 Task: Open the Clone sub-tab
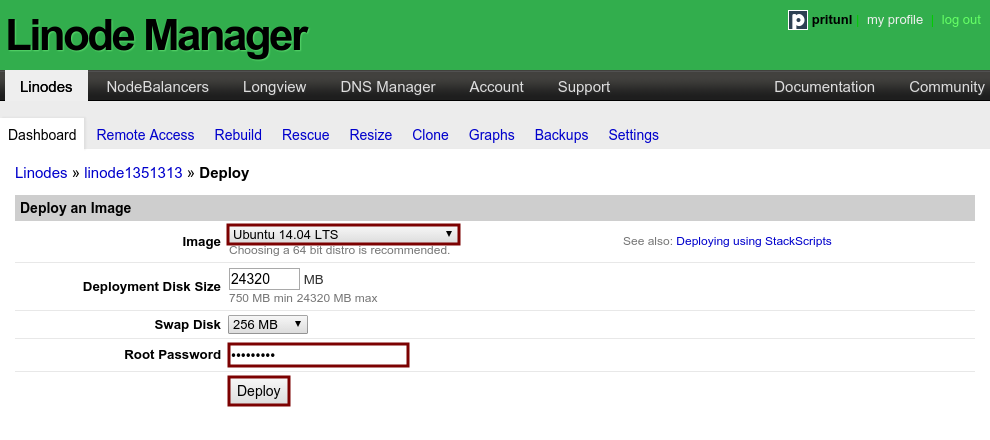pos(431,135)
